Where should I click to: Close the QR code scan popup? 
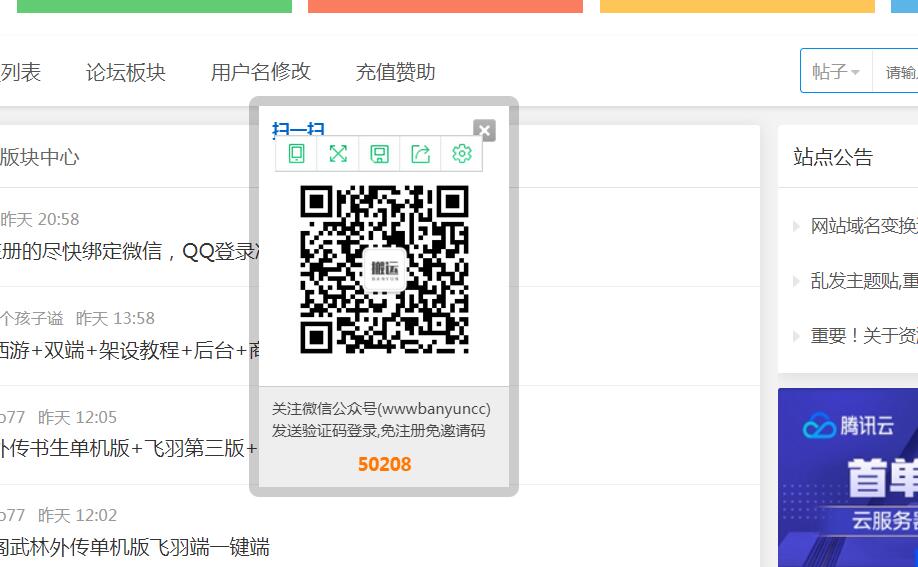pyautogui.click(x=484, y=130)
